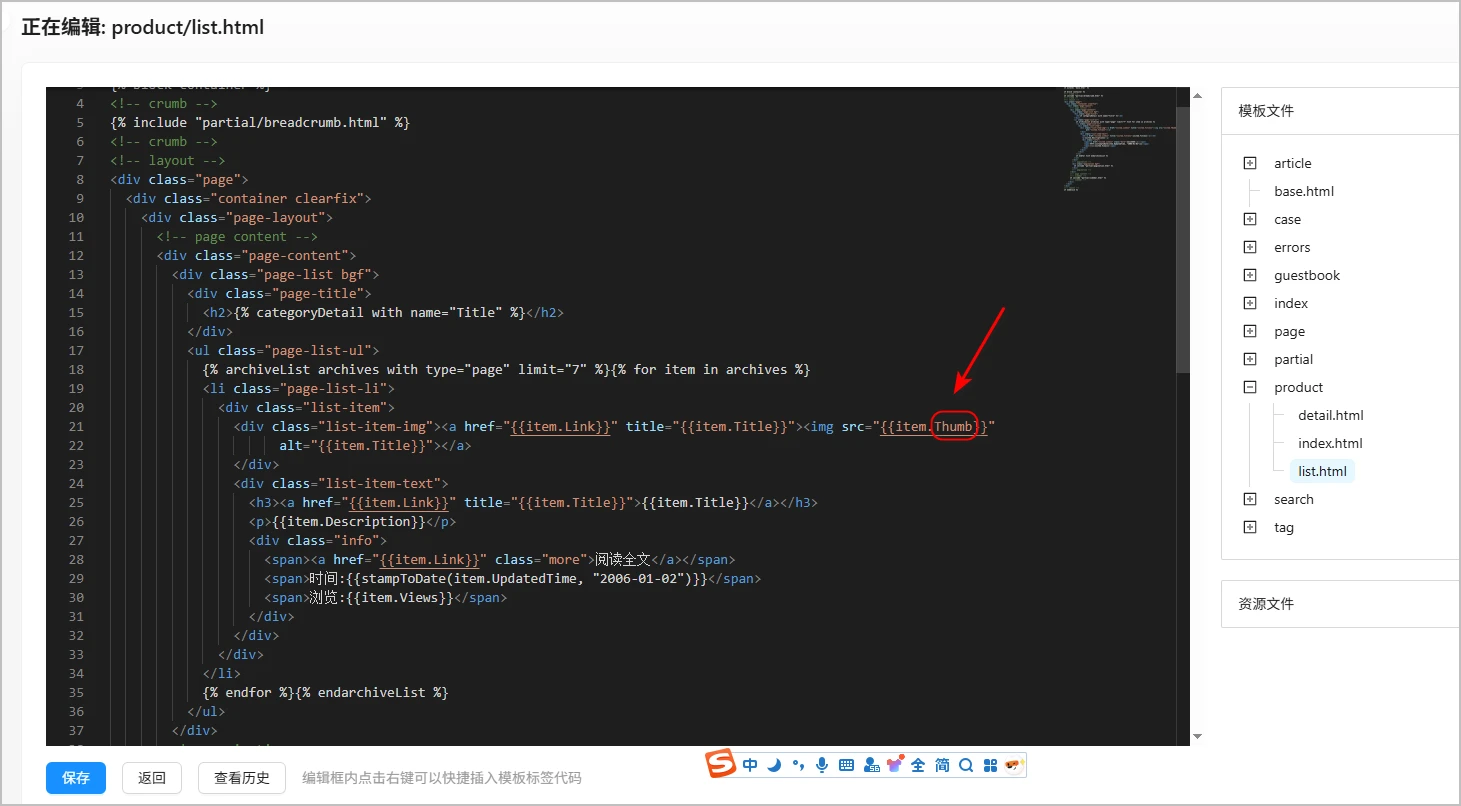Open detail.html under product

pos(1330,415)
